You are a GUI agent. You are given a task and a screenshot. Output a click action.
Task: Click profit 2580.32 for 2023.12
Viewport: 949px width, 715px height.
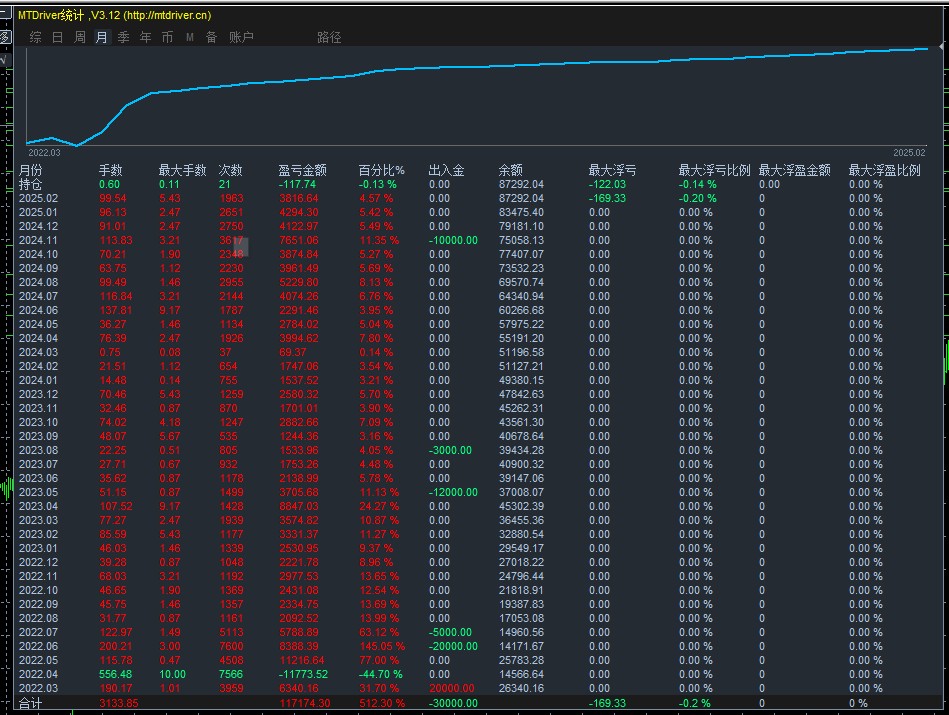tap(298, 394)
